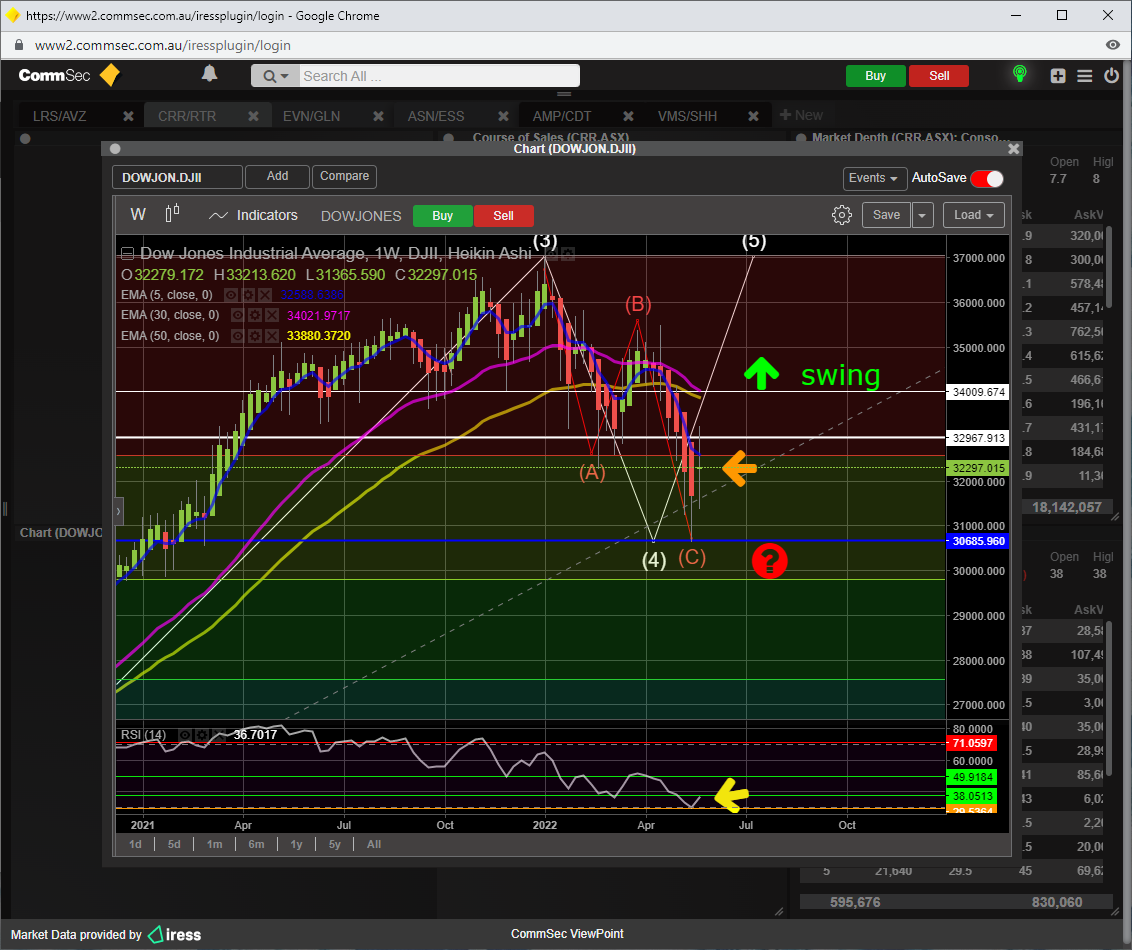
Task: Open chart settings gear icon
Action: 842,215
